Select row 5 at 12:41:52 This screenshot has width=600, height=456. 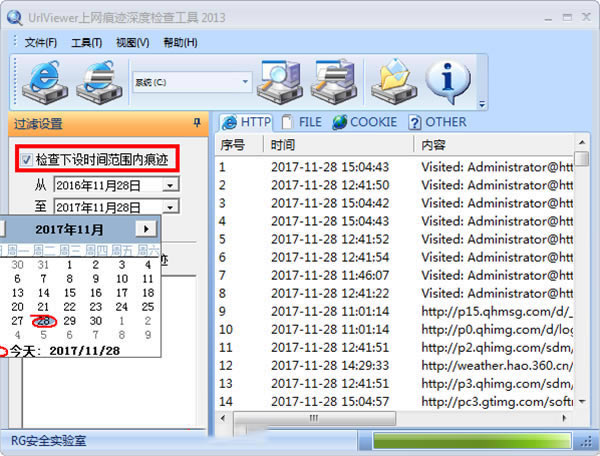395,239
